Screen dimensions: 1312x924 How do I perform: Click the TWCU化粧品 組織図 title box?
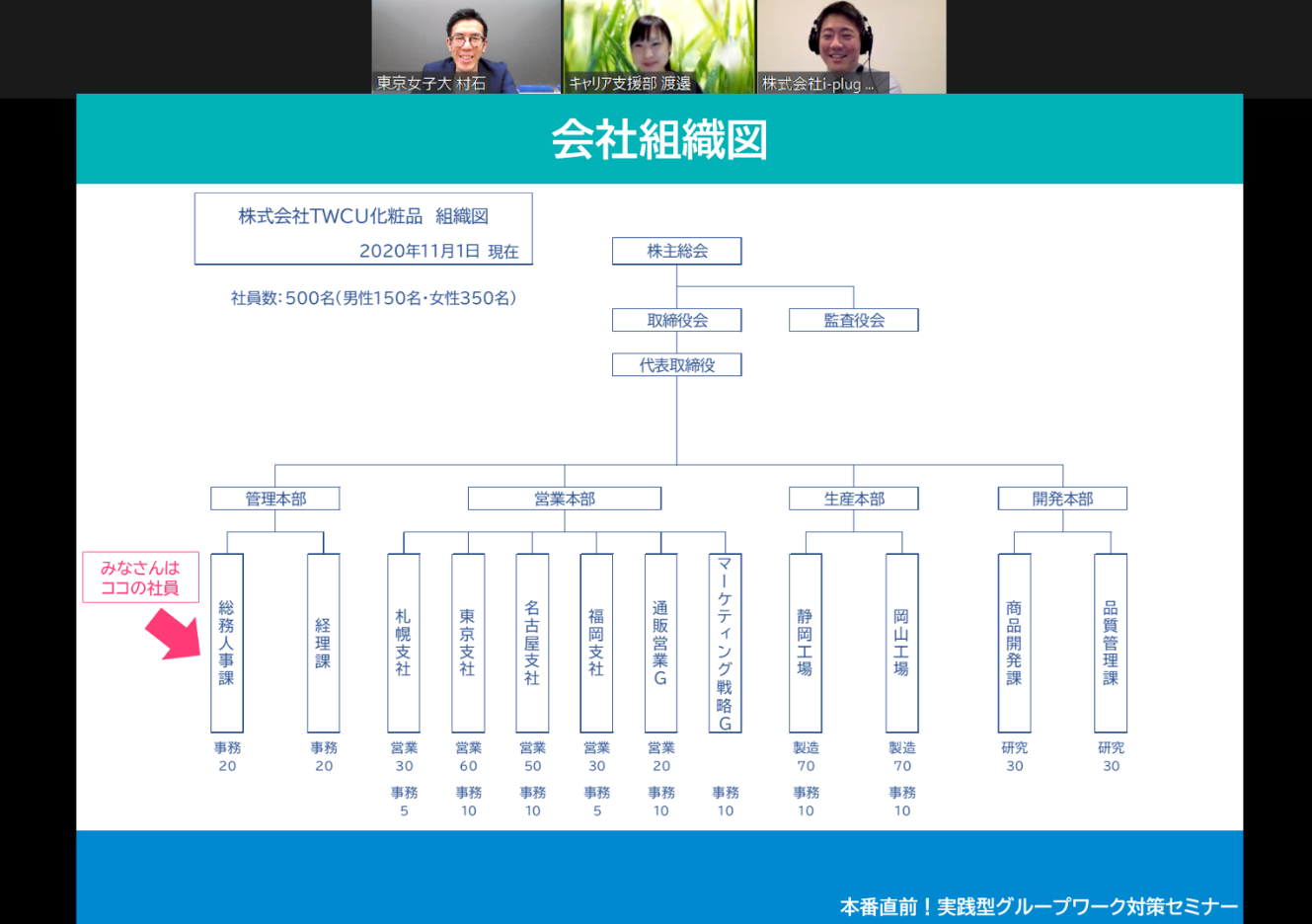pos(363,228)
